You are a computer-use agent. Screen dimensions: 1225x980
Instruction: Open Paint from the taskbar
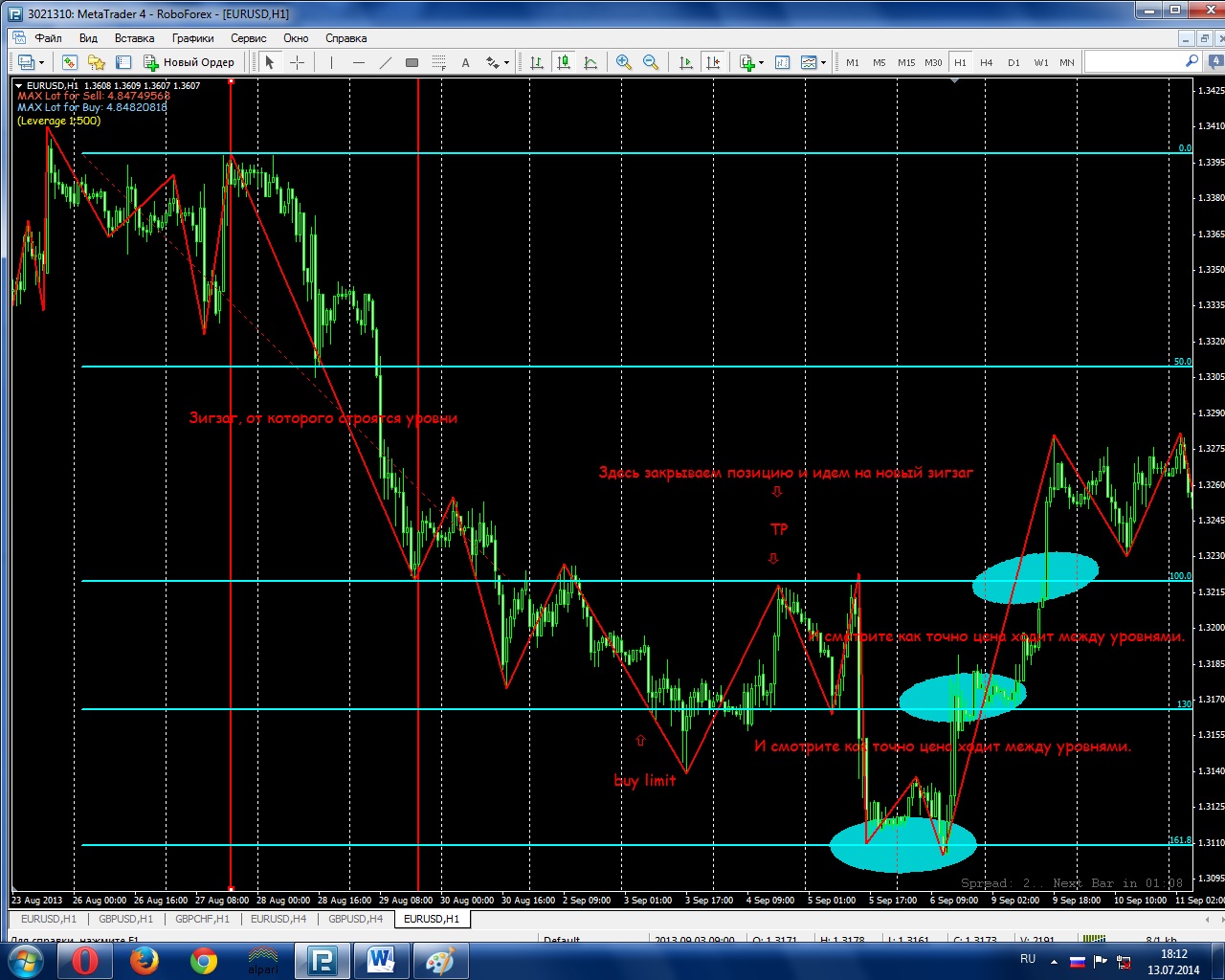coord(440,960)
